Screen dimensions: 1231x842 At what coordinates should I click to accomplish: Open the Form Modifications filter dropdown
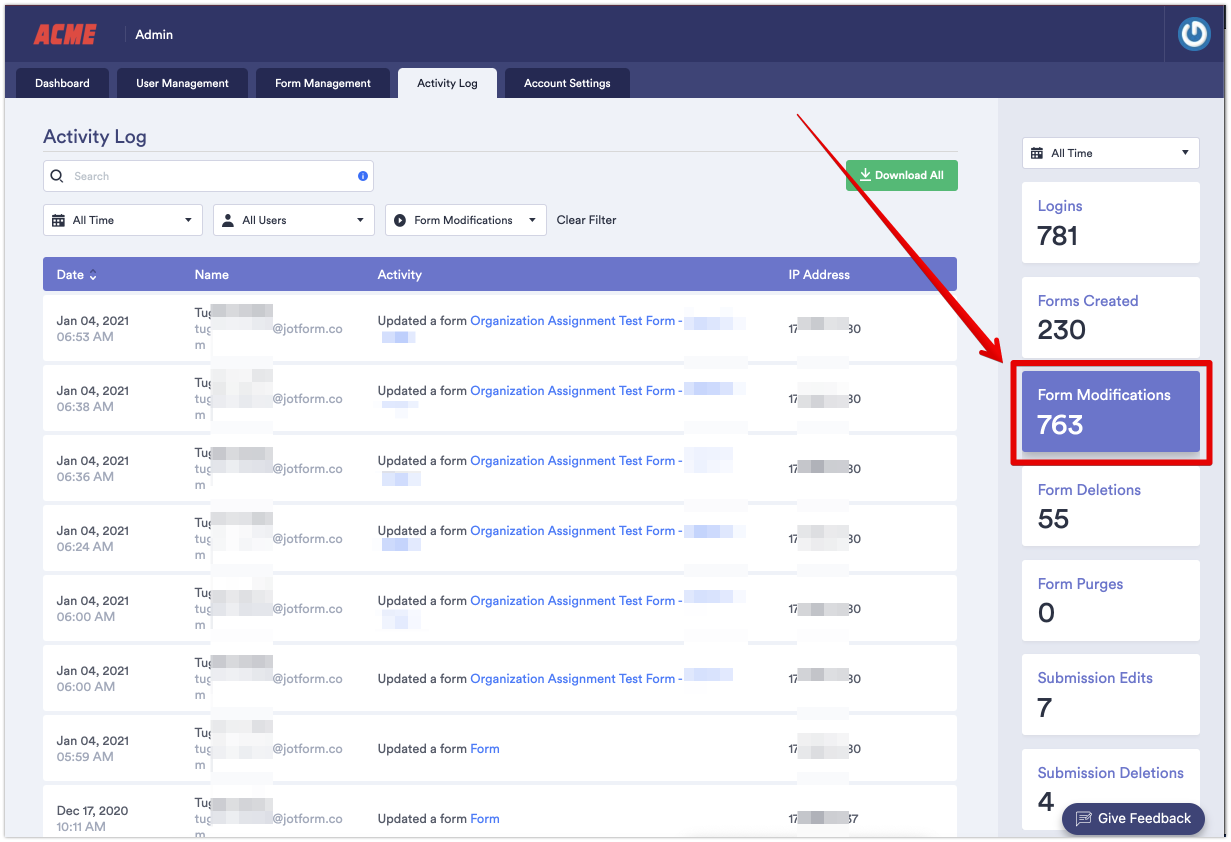click(x=466, y=220)
